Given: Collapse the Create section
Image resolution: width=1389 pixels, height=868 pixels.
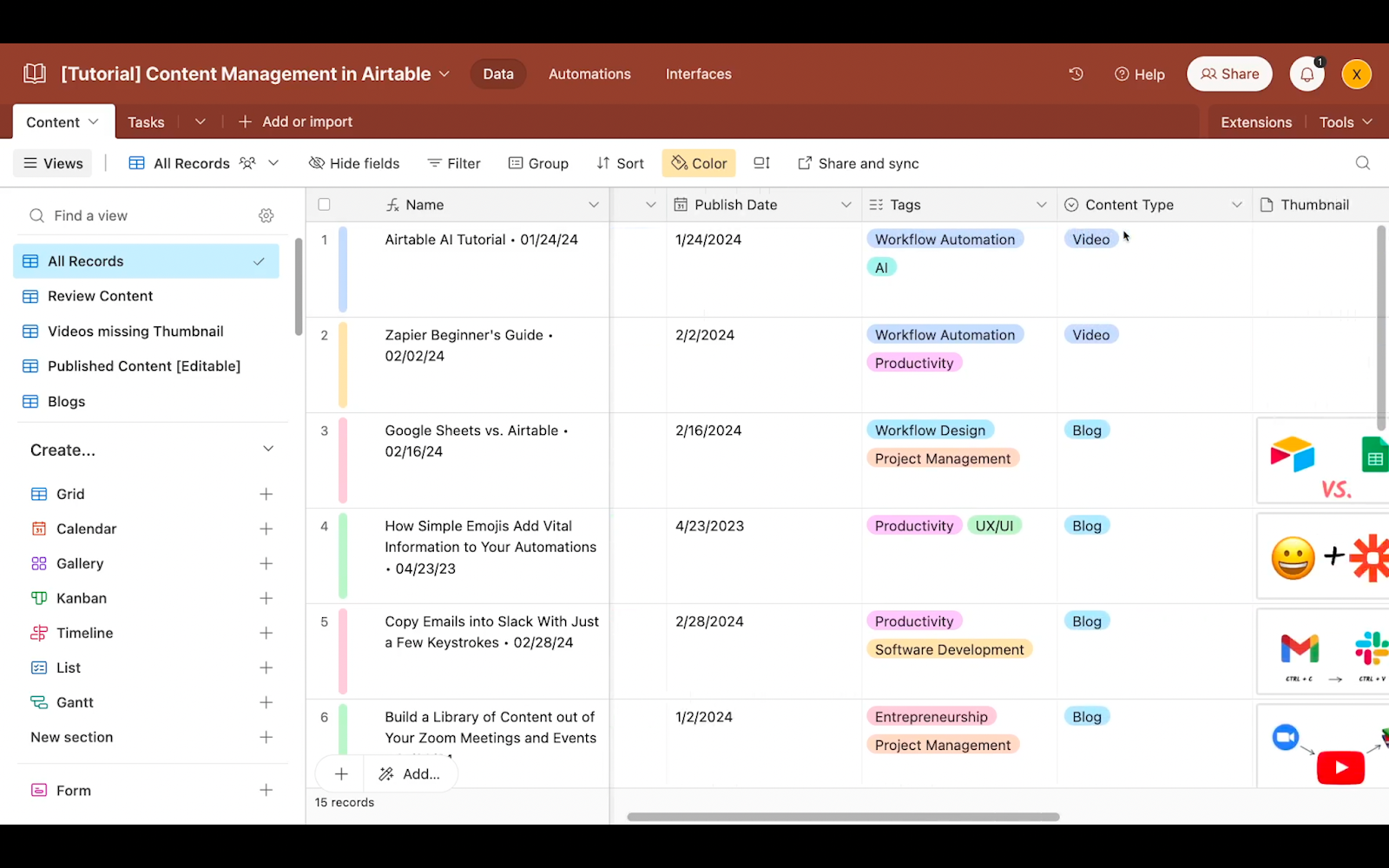Looking at the screenshot, I should [268, 450].
